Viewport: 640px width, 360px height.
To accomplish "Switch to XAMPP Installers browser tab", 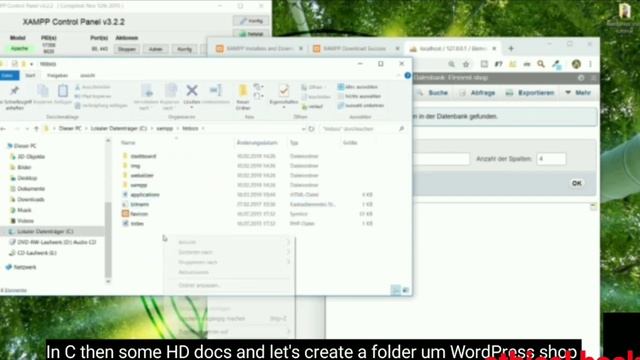I will [259, 49].
